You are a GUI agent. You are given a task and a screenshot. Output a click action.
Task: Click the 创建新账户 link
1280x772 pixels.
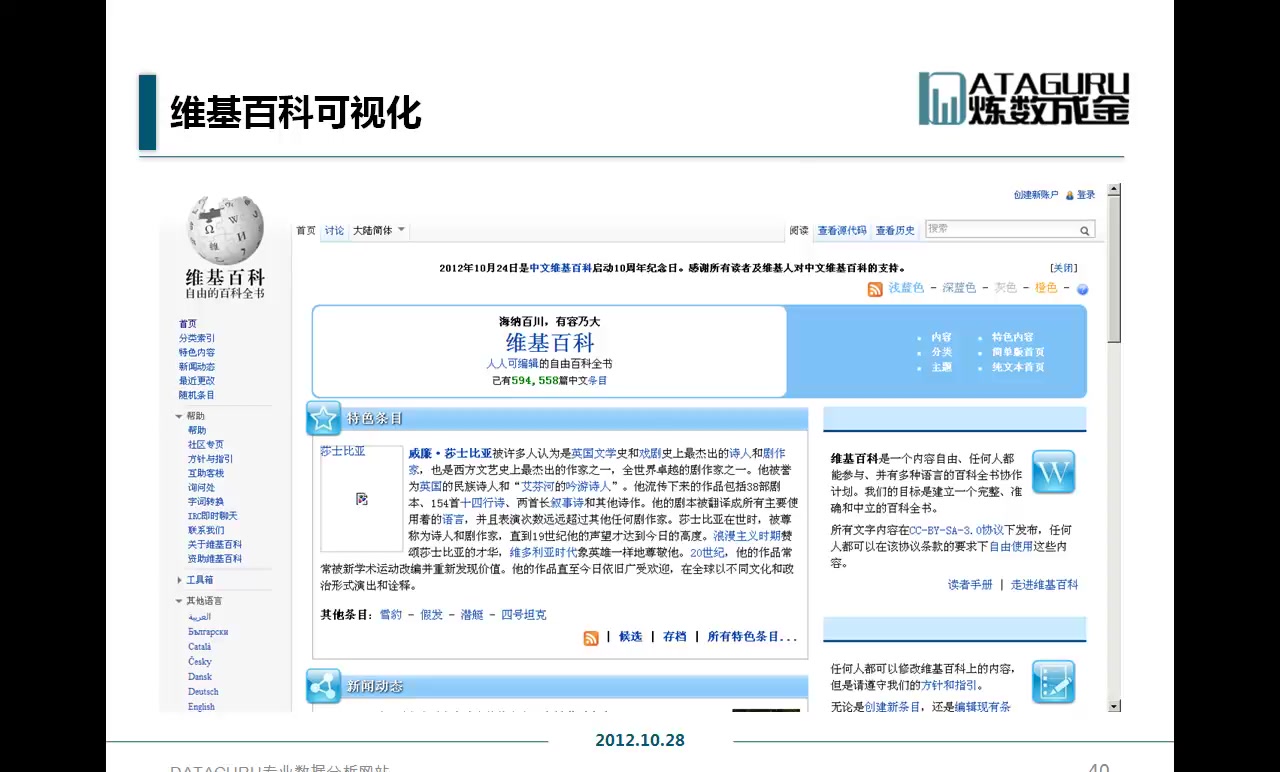pos(1035,195)
